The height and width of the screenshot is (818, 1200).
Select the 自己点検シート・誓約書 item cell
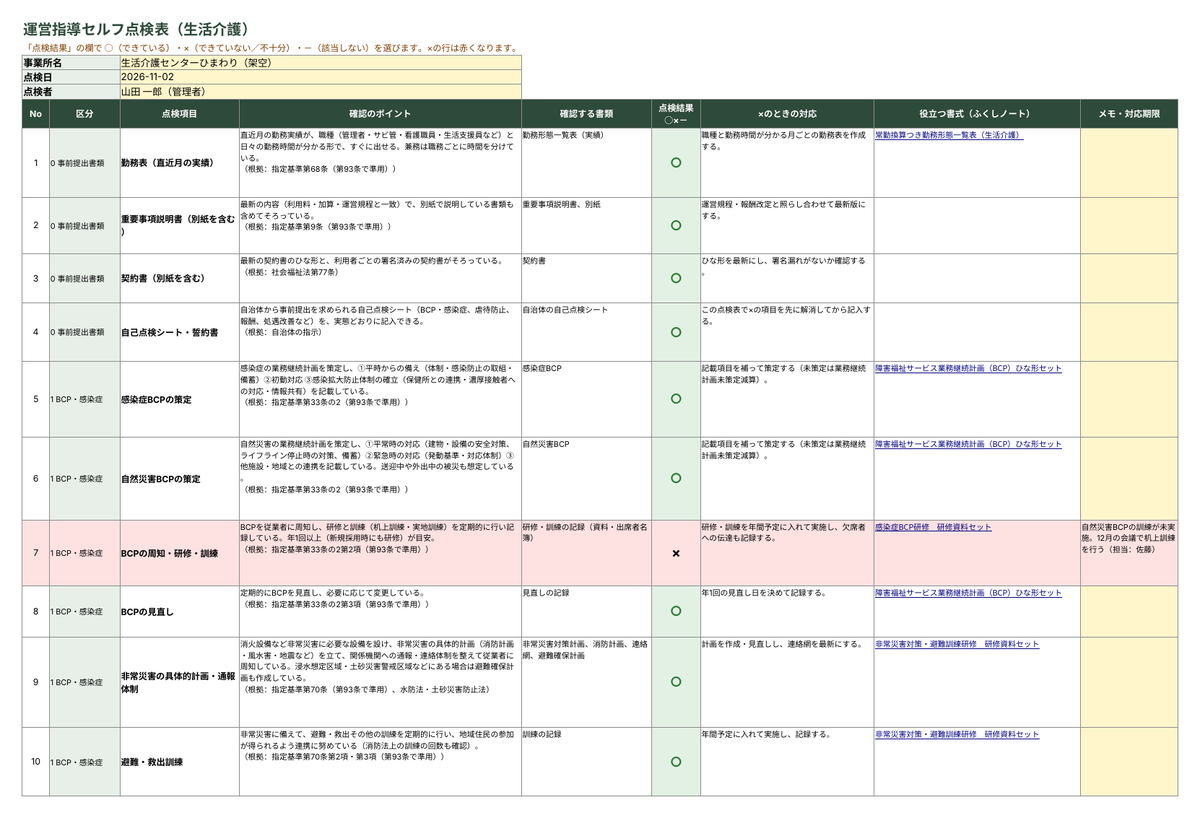coord(179,332)
